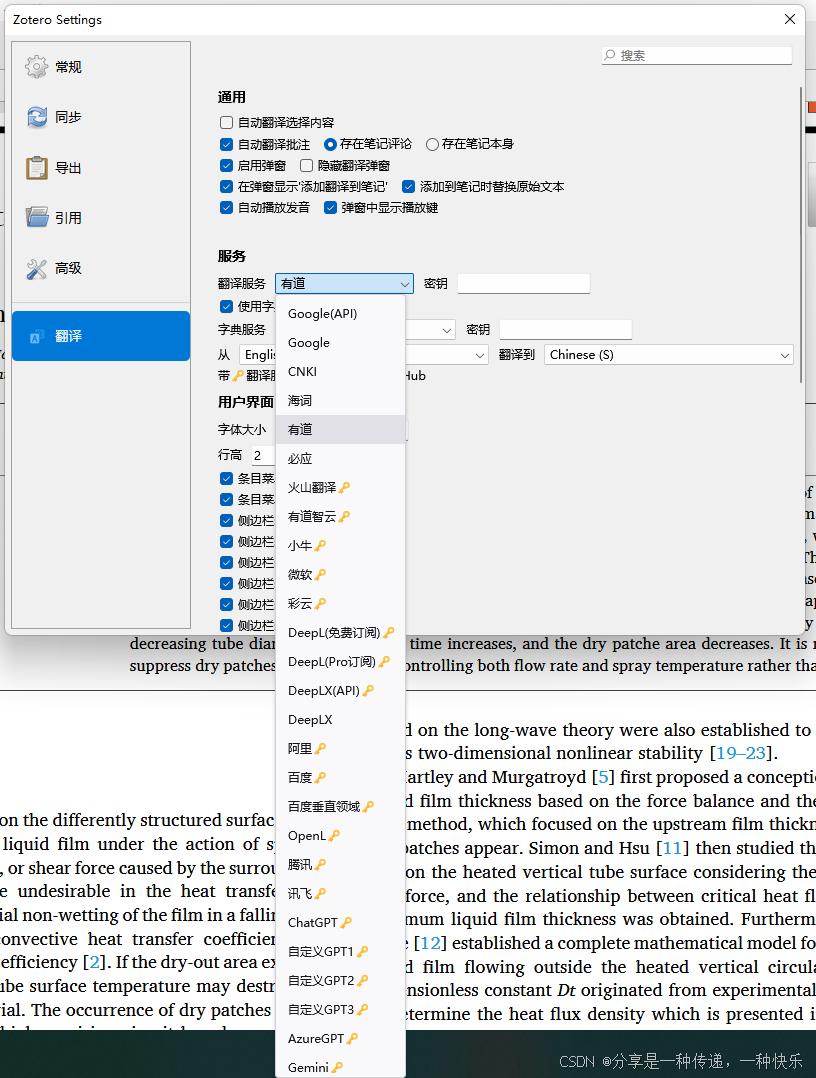Click the 行高 value field

(x=263, y=455)
